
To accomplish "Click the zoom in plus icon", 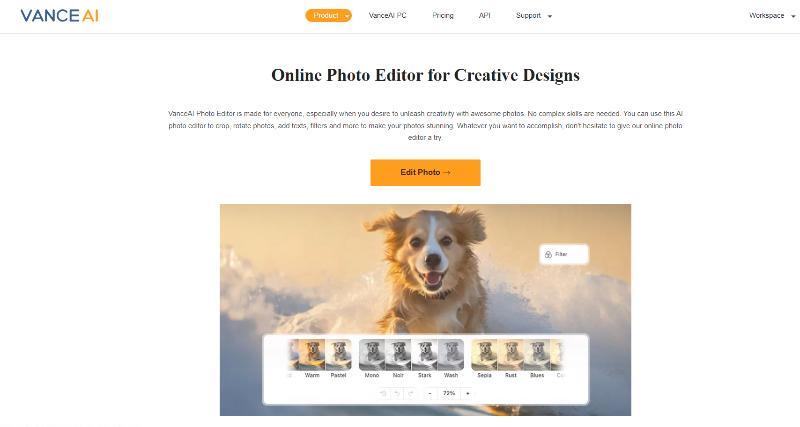I will (x=467, y=393).
